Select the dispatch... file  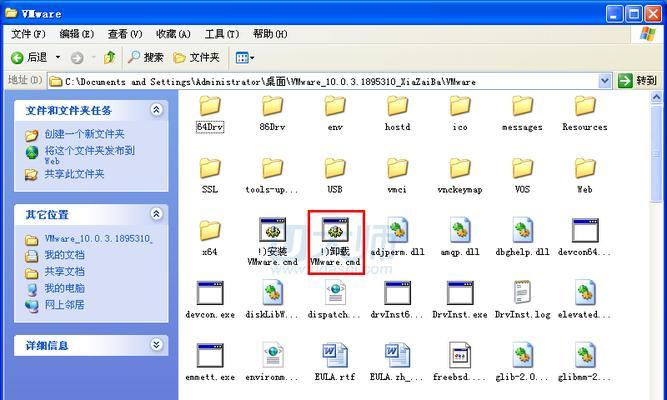335,300
